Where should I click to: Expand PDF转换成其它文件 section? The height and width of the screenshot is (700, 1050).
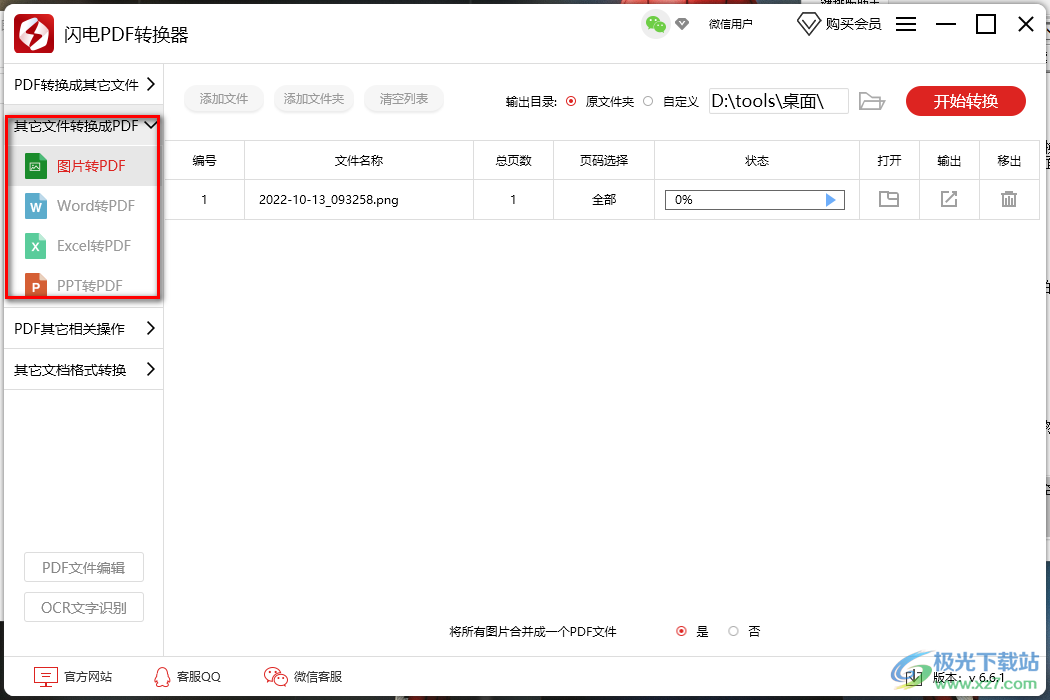84,84
